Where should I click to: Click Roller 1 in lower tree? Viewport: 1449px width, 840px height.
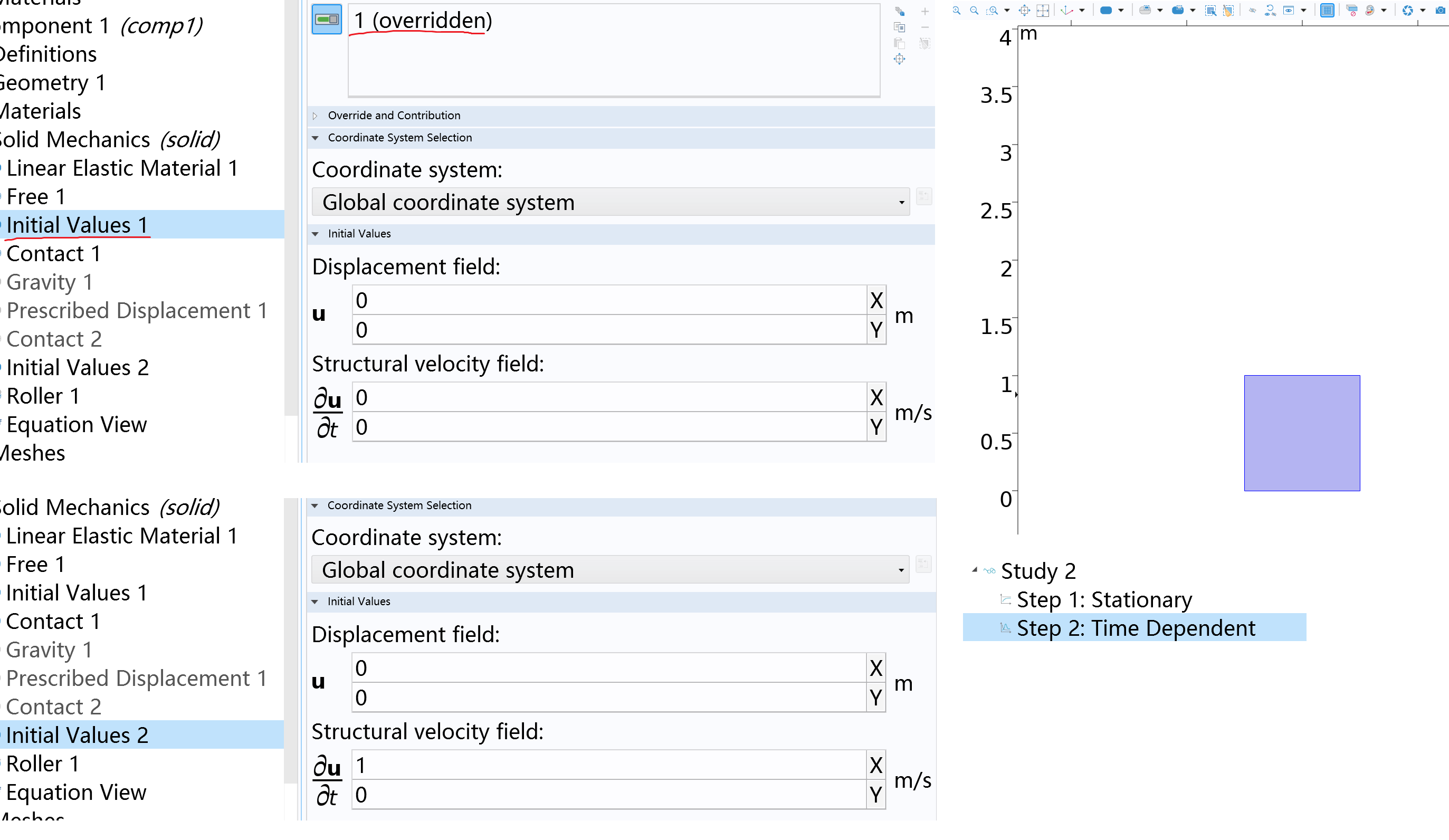coord(43,763)
